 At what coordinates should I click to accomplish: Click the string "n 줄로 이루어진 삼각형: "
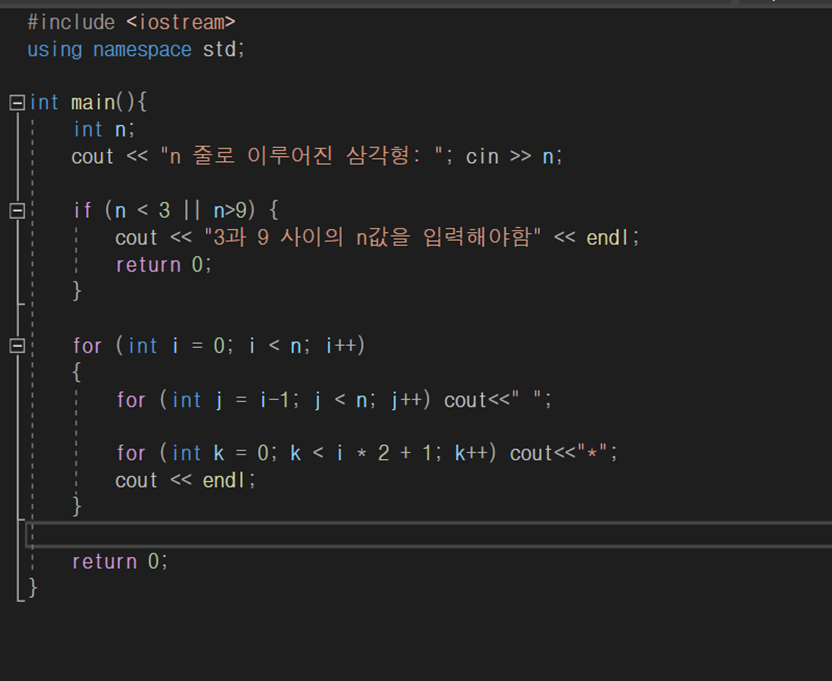tap(301, 157)
